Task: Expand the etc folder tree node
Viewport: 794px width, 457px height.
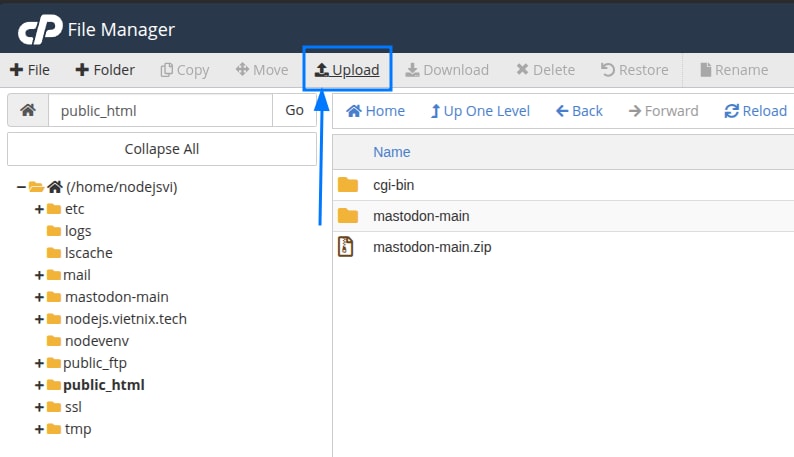Action: pos(39,209)
